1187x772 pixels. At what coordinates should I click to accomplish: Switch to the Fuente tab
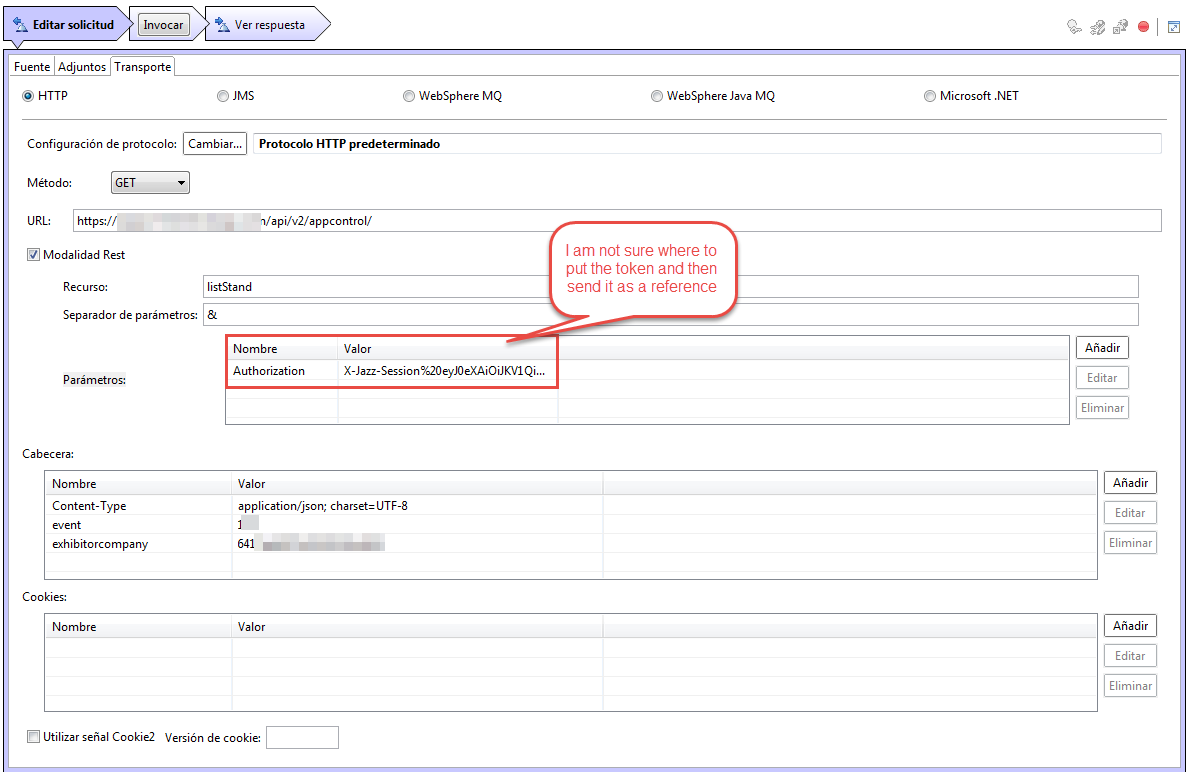[31, 66]
